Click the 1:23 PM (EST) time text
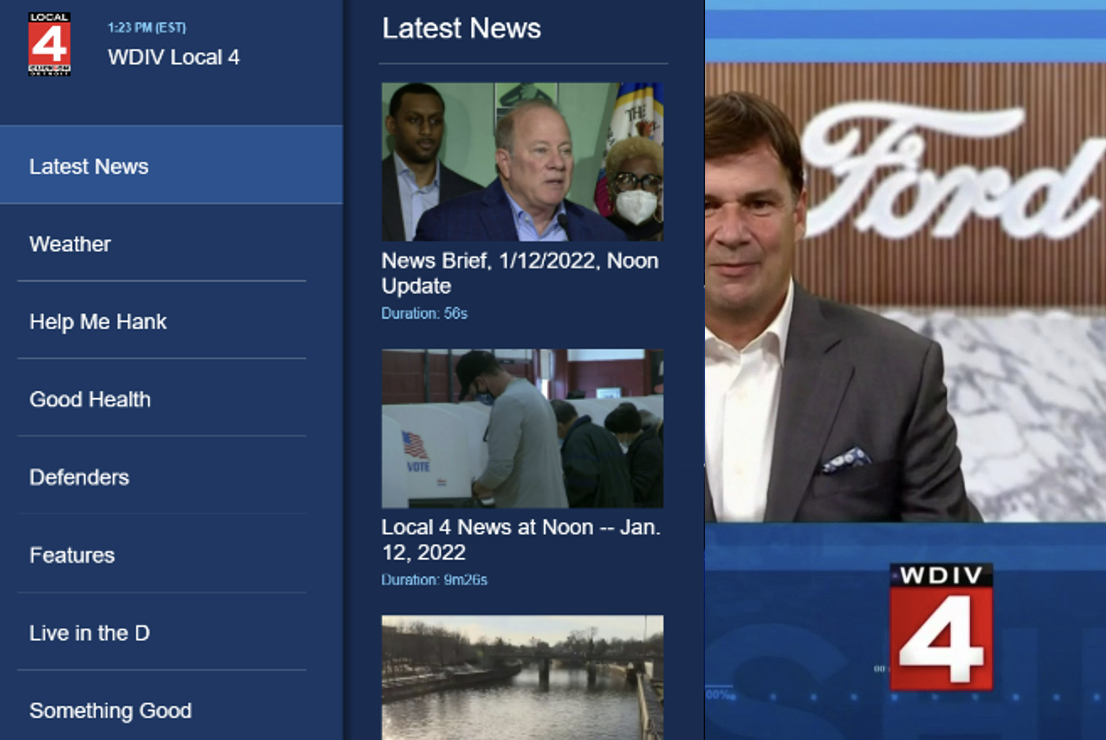Screen dimensions: 1106x740 147,28
